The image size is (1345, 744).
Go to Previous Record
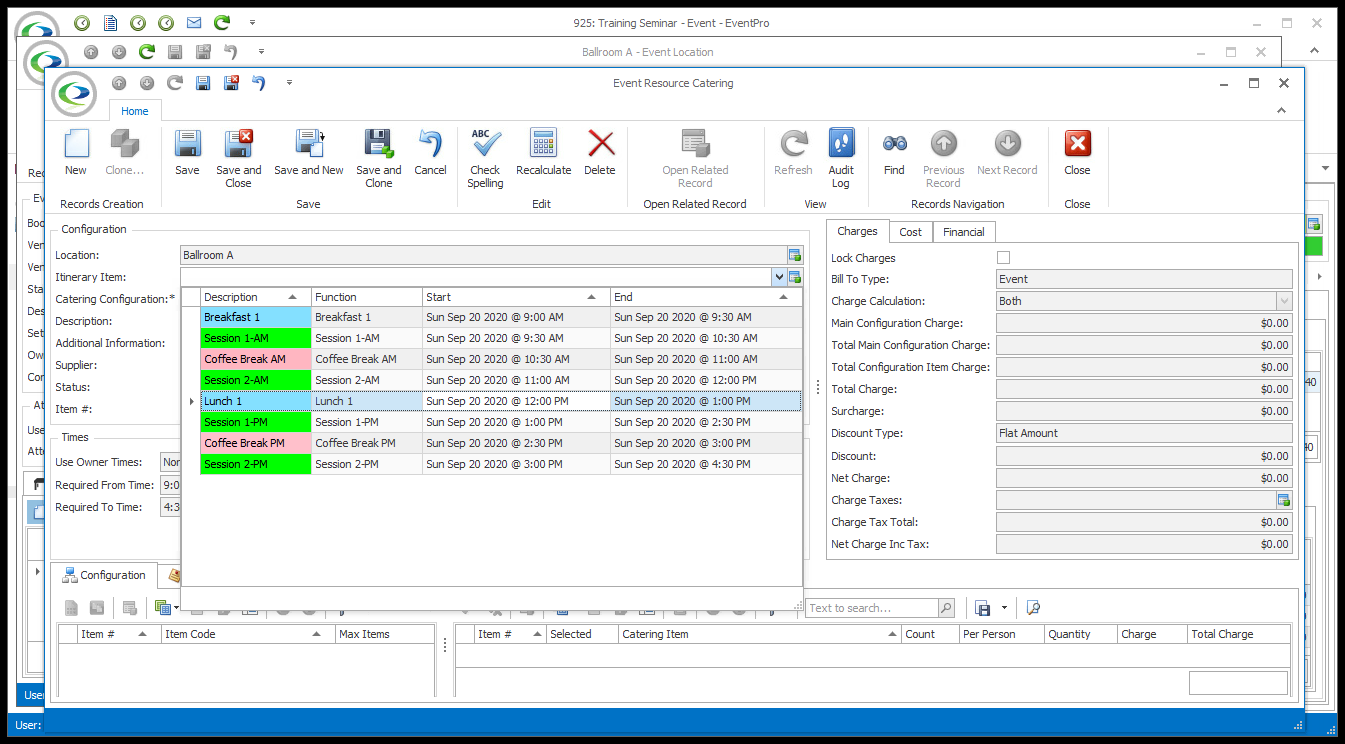point(943,159)
